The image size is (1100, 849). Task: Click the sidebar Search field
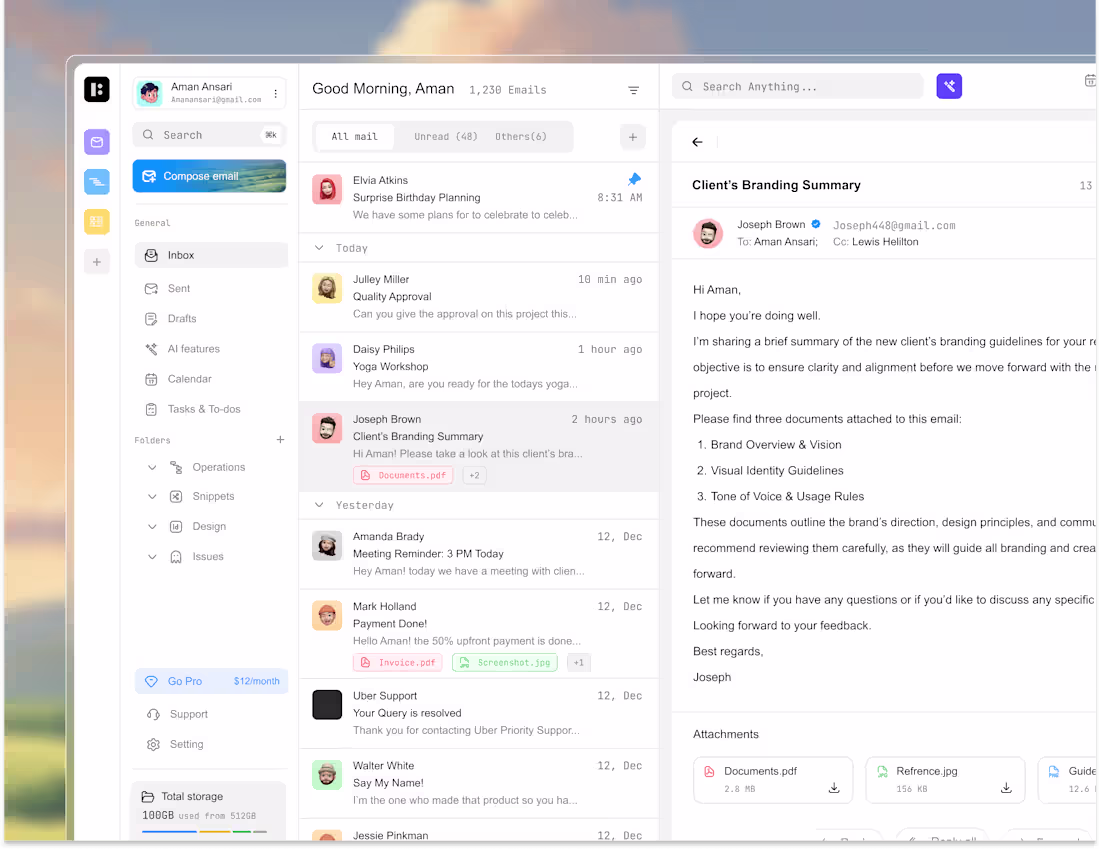tap(209, 135)
